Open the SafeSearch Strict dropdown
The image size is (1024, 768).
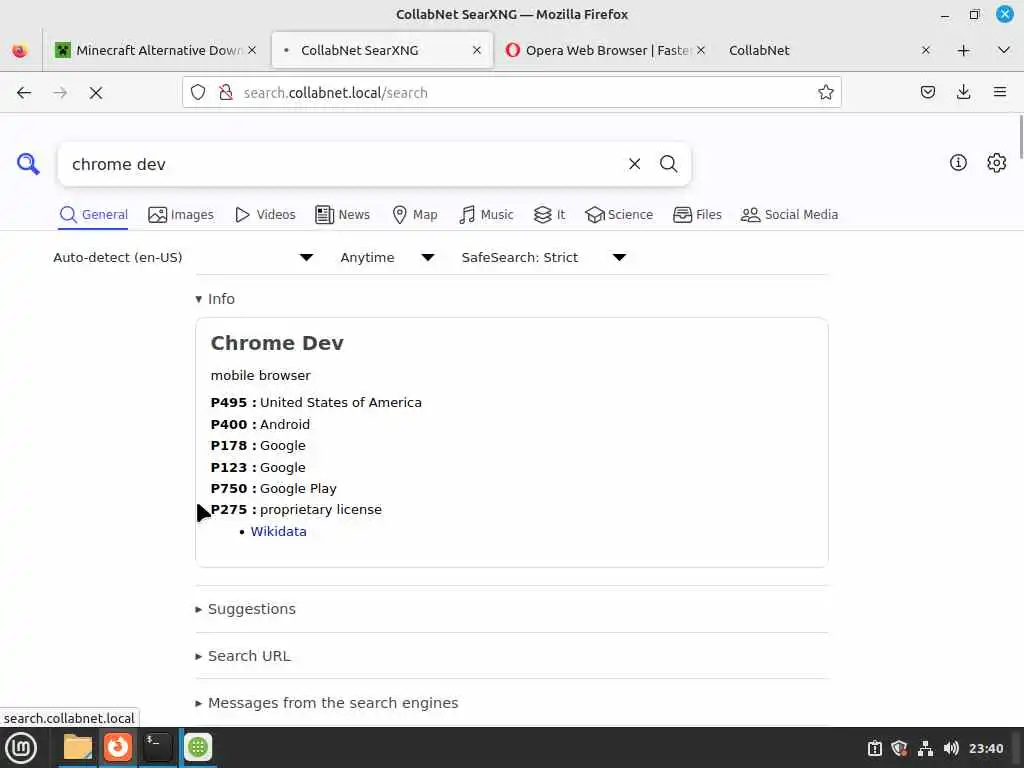[x=544, y=257]
